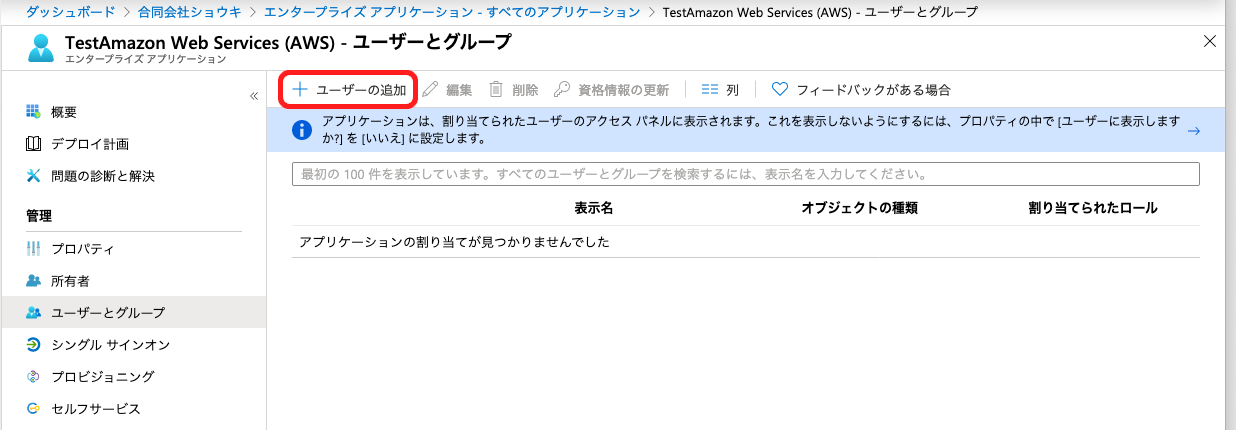Image resolution: width=1236 pixels, height=430 pixels.
Task: Click the プロパティ sliders icon
Action: (x=33, y=248)
